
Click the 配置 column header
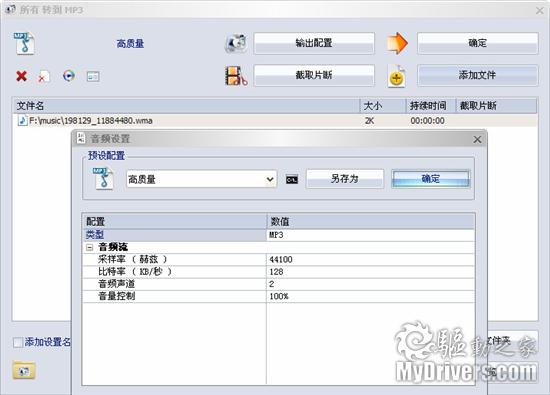(x=175, y=221)
